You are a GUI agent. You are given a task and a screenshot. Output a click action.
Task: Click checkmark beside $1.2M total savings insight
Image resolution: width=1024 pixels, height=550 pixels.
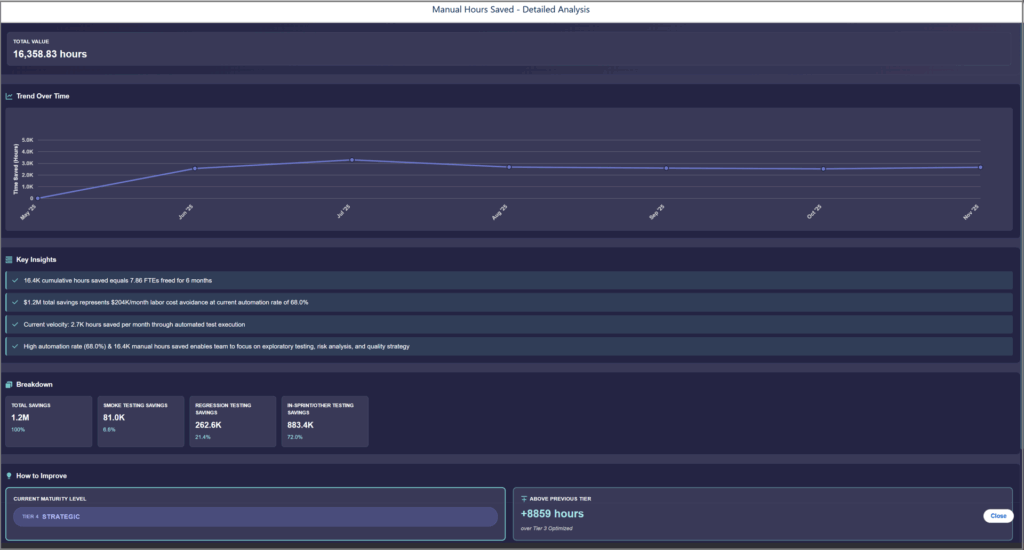tap(15, 302)
